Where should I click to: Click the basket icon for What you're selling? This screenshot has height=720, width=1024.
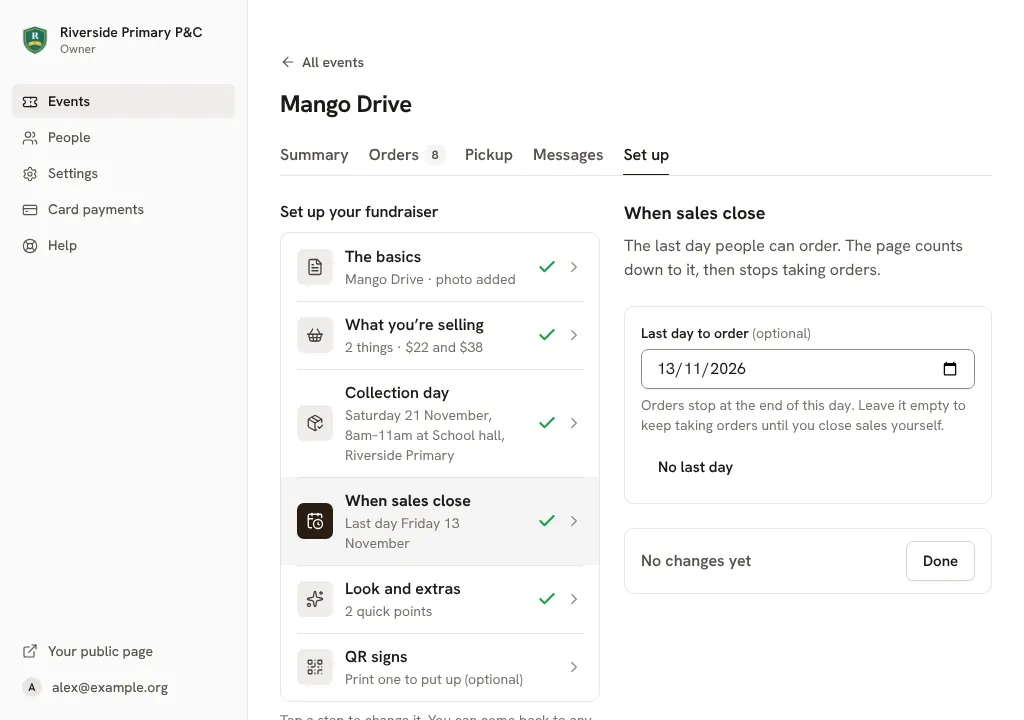(x=315, y=335)
